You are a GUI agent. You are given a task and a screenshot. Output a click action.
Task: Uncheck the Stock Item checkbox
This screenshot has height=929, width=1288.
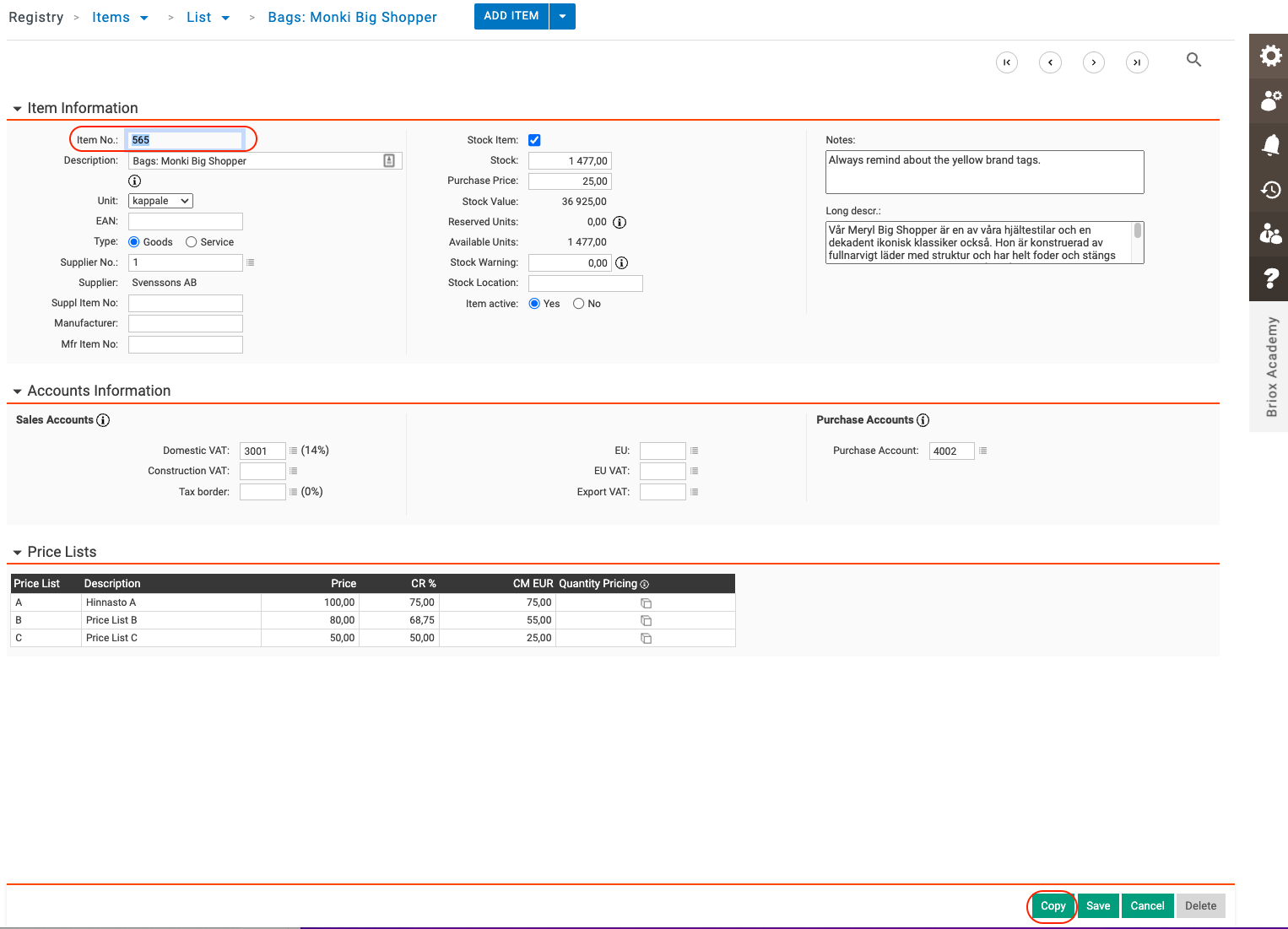(x=534, y=140)
